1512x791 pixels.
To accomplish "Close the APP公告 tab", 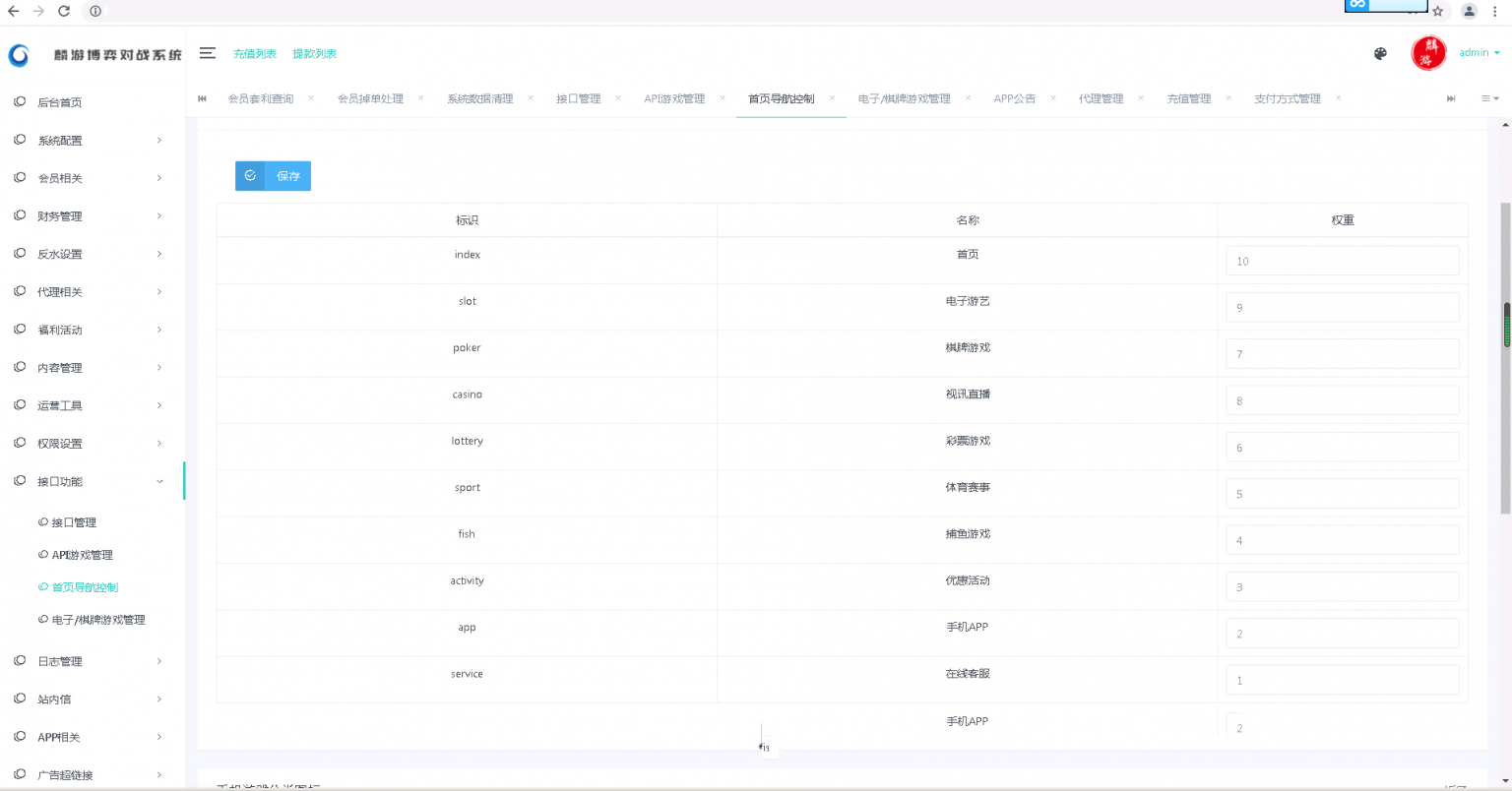I will coord(1052,98).
